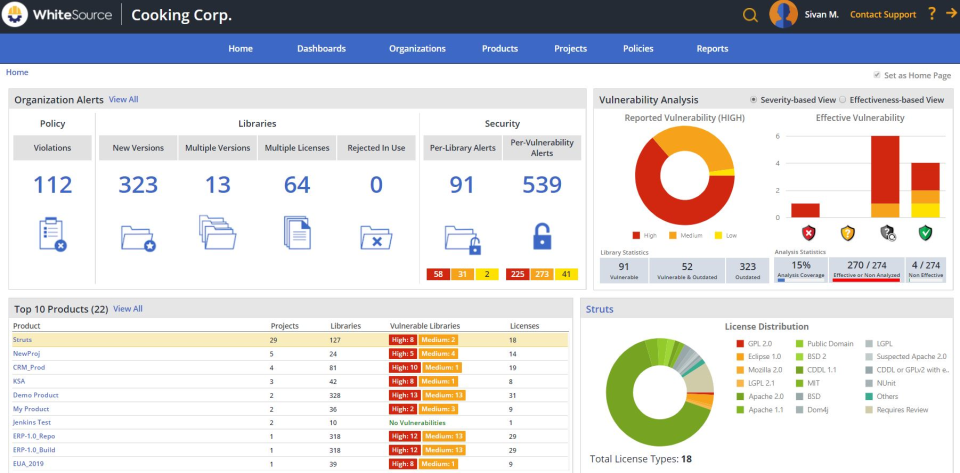960x473 pixels.
Task: Open the CRM_Prod product row
Action: click(x=29, y=367)
